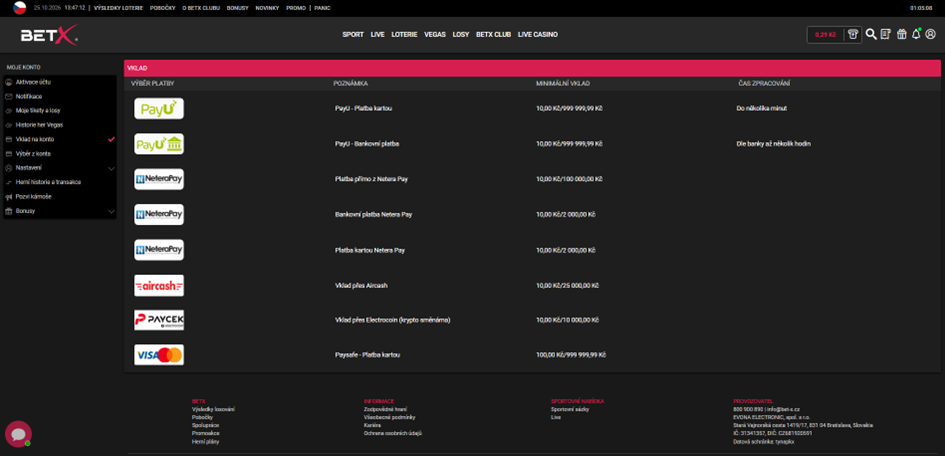This screenshot has height=456, width=945.
Task: Open the LIVE CASINO section
Action: click(538, 34)
